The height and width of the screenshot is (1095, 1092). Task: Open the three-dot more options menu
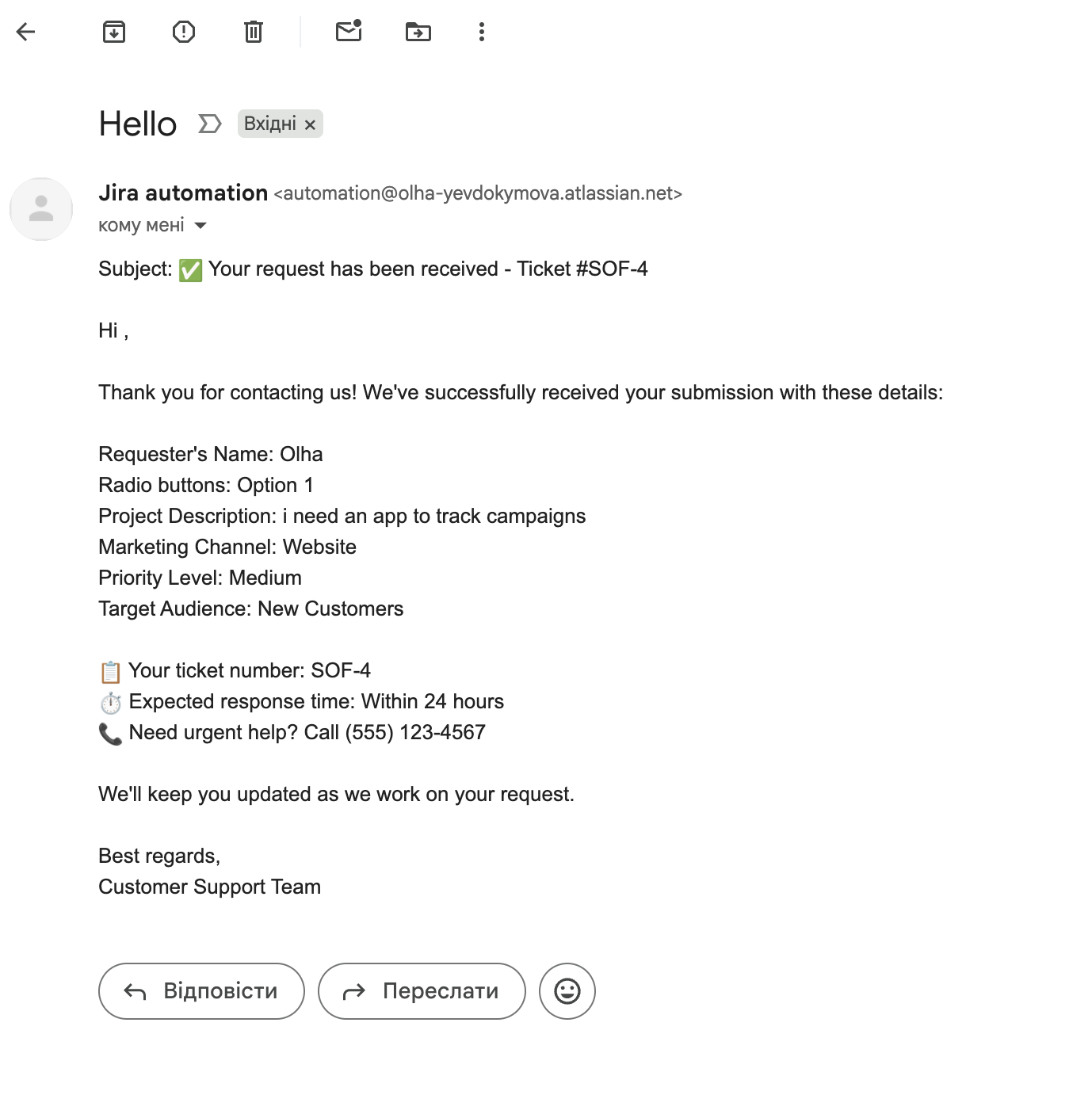click(482, 32)
